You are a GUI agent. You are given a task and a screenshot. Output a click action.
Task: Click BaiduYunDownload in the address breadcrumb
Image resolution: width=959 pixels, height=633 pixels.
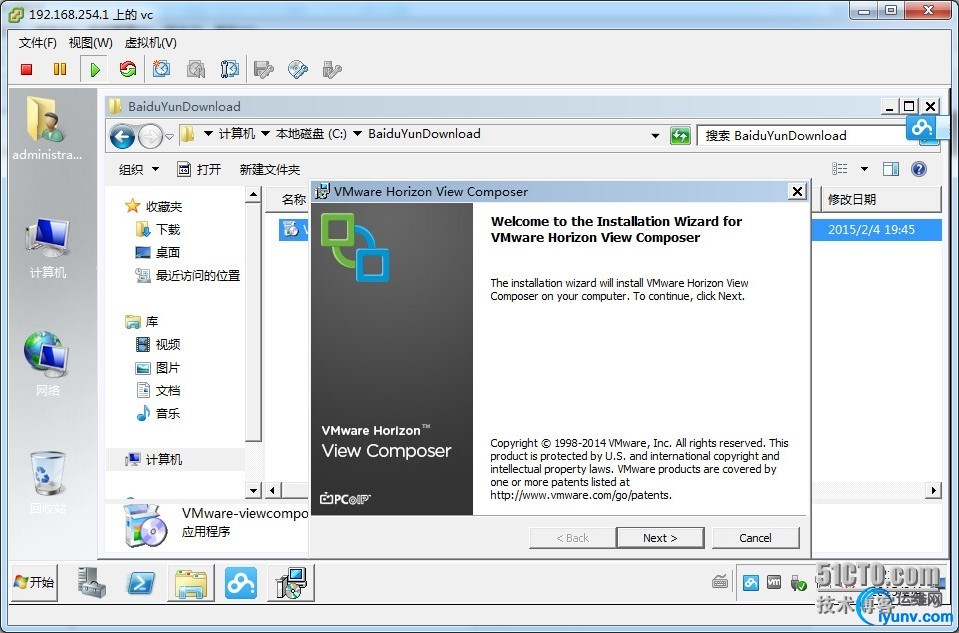(424, 133)
